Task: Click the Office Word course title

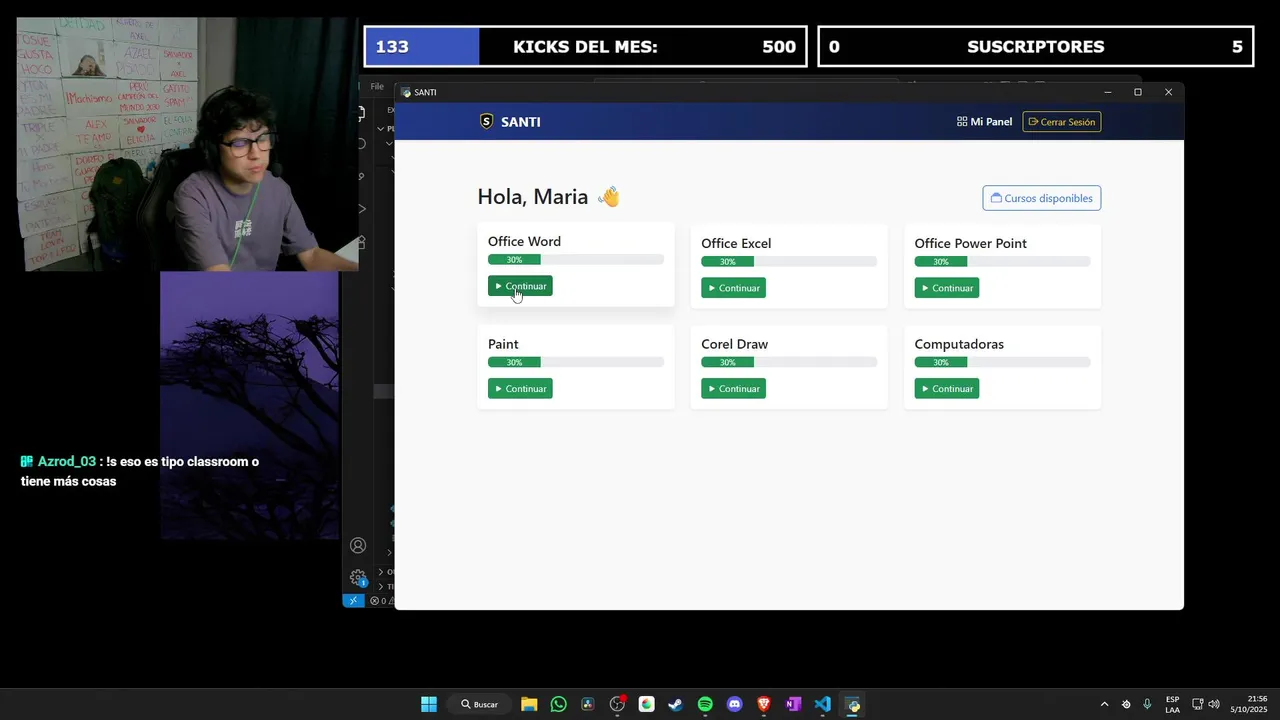Action: point(524,241)
